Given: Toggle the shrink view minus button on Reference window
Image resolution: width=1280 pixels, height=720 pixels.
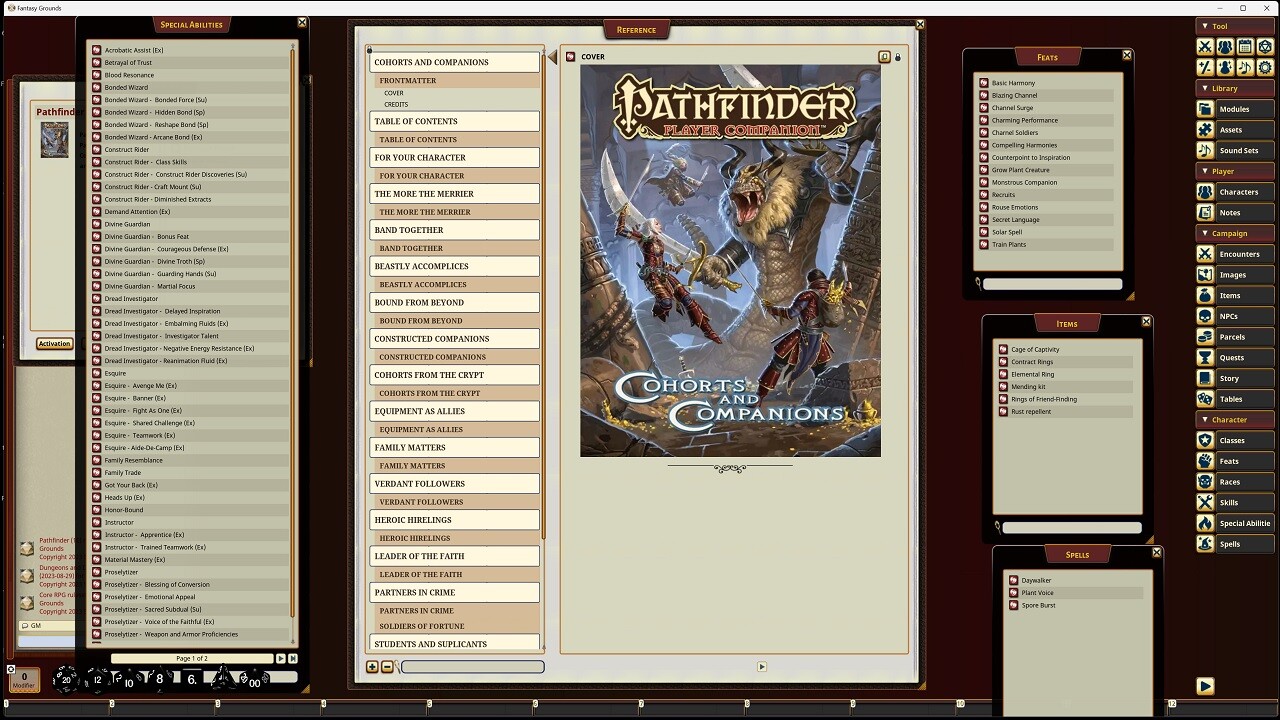Looking at the screenshot, I should tap(388, 666).
